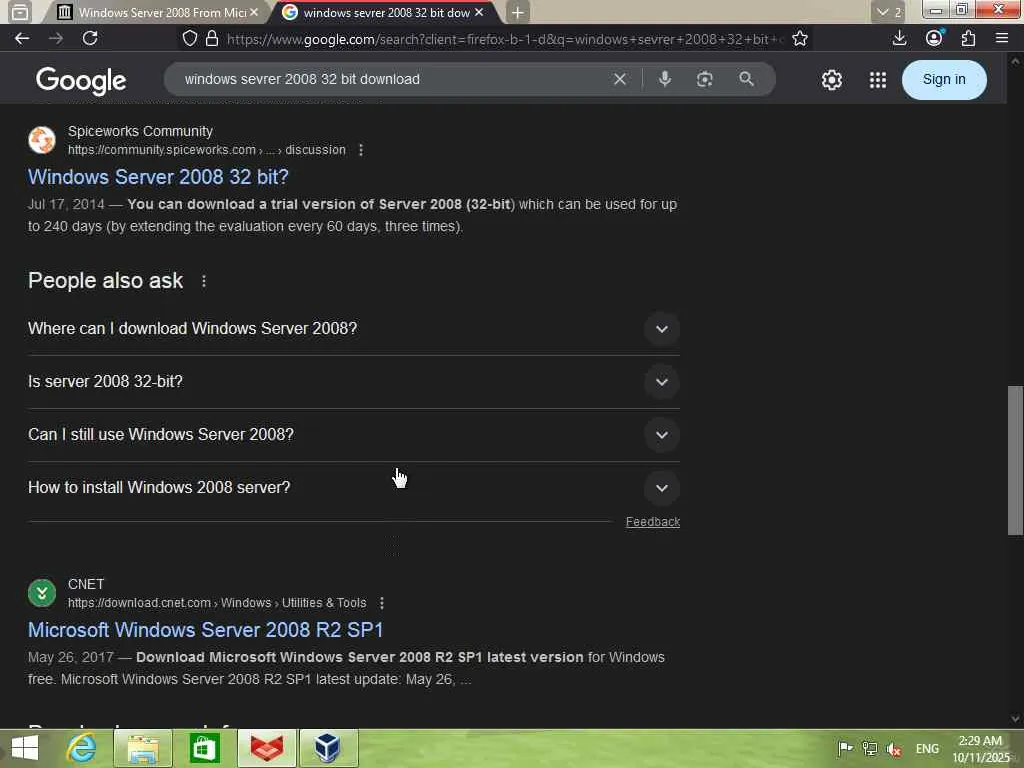Open the extensions puzzle icon
This screenshot has width=1024, height=768.
(x=968, y=39)
